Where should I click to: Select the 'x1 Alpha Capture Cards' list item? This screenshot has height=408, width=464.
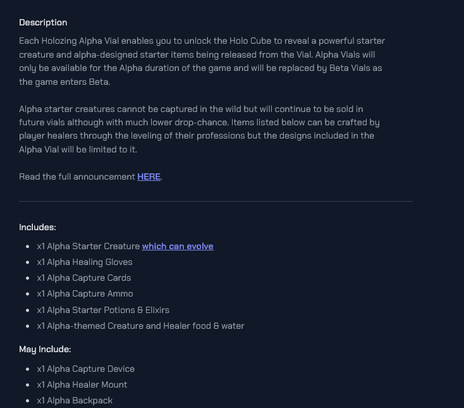tap(84, 278)
